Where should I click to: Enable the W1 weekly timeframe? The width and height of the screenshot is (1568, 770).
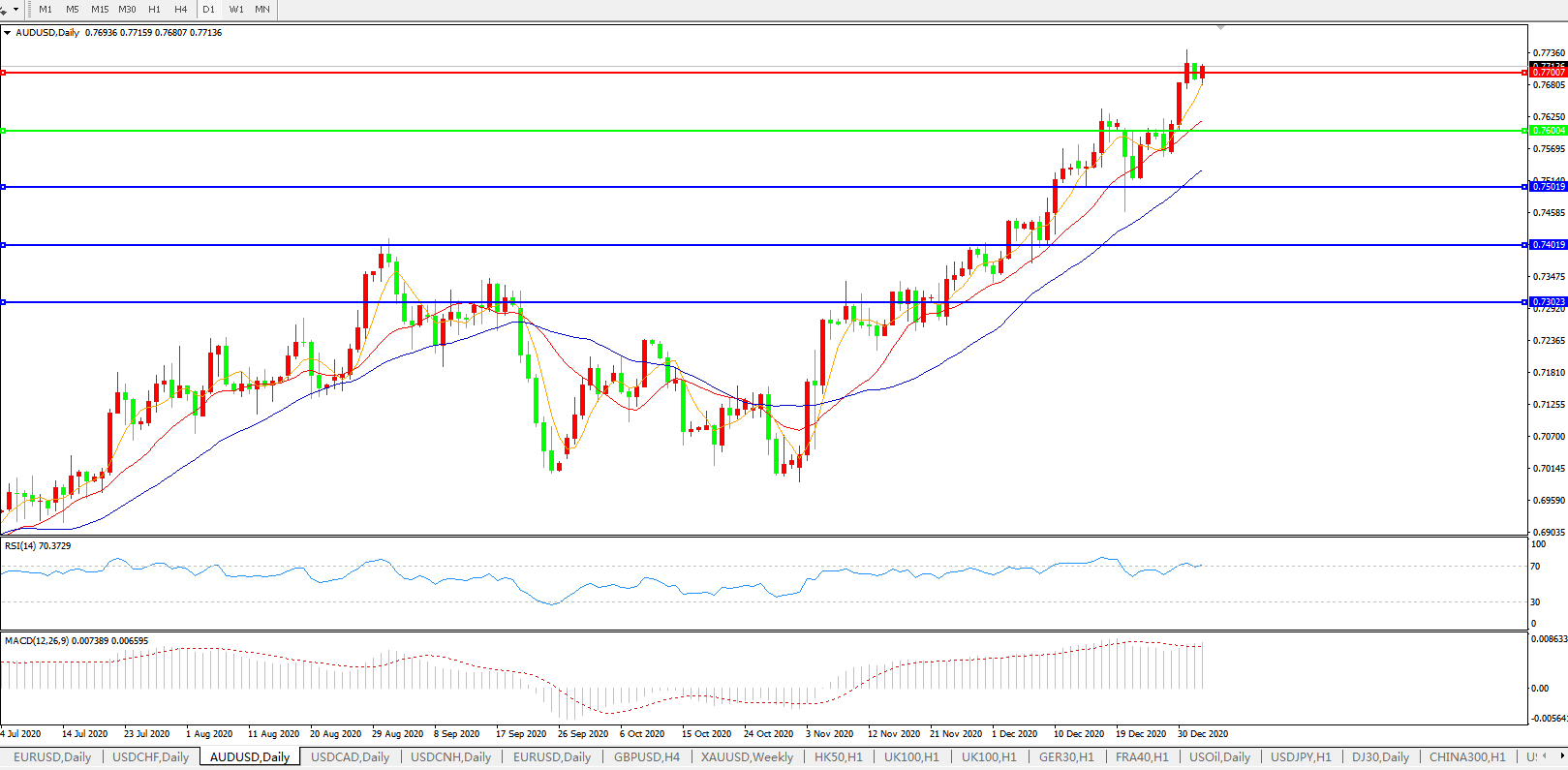click(x=236, y=9)
